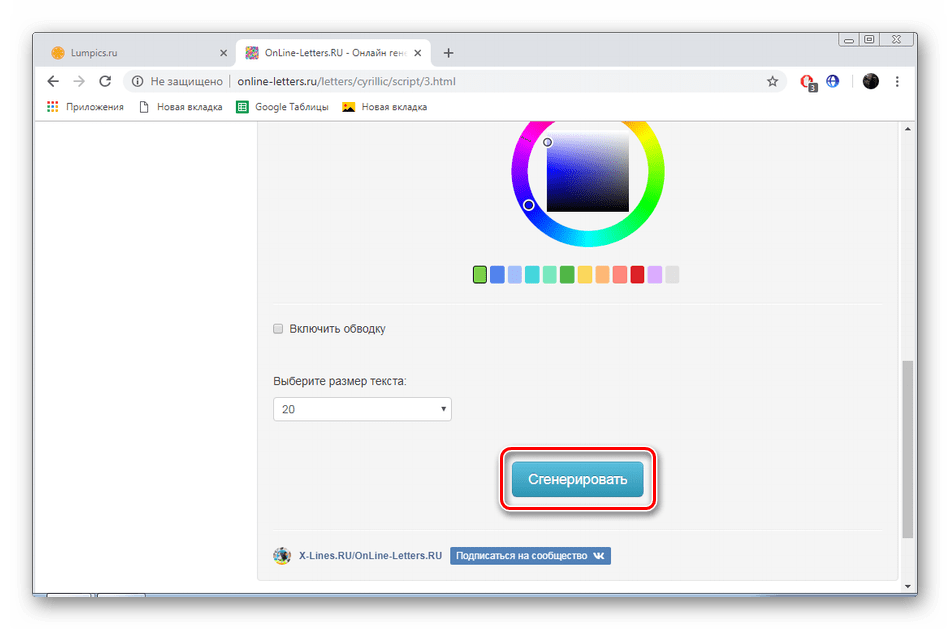Select the cyan color swatch
Screen dimensions: 950x629
click(532, 275)
